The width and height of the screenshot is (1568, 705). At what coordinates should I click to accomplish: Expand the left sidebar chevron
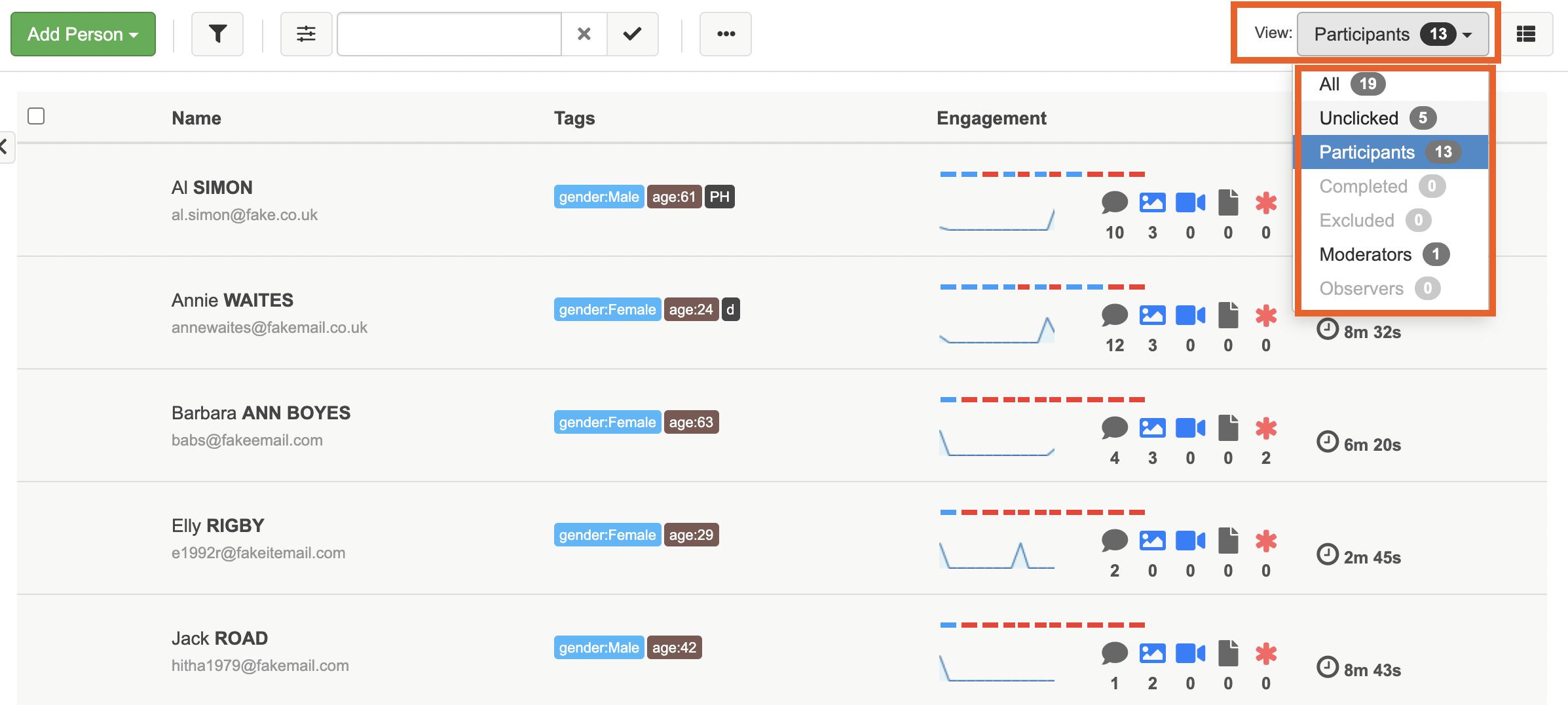pyautogui.click(x=5, y=147)
